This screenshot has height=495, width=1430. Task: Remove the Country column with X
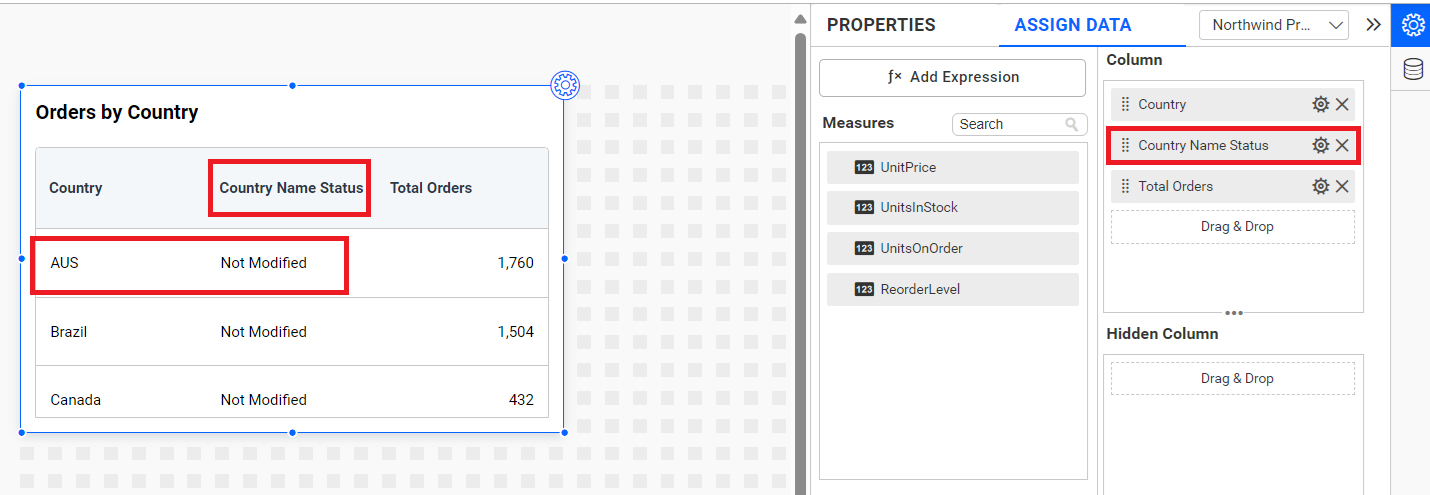click(1342, 104)
